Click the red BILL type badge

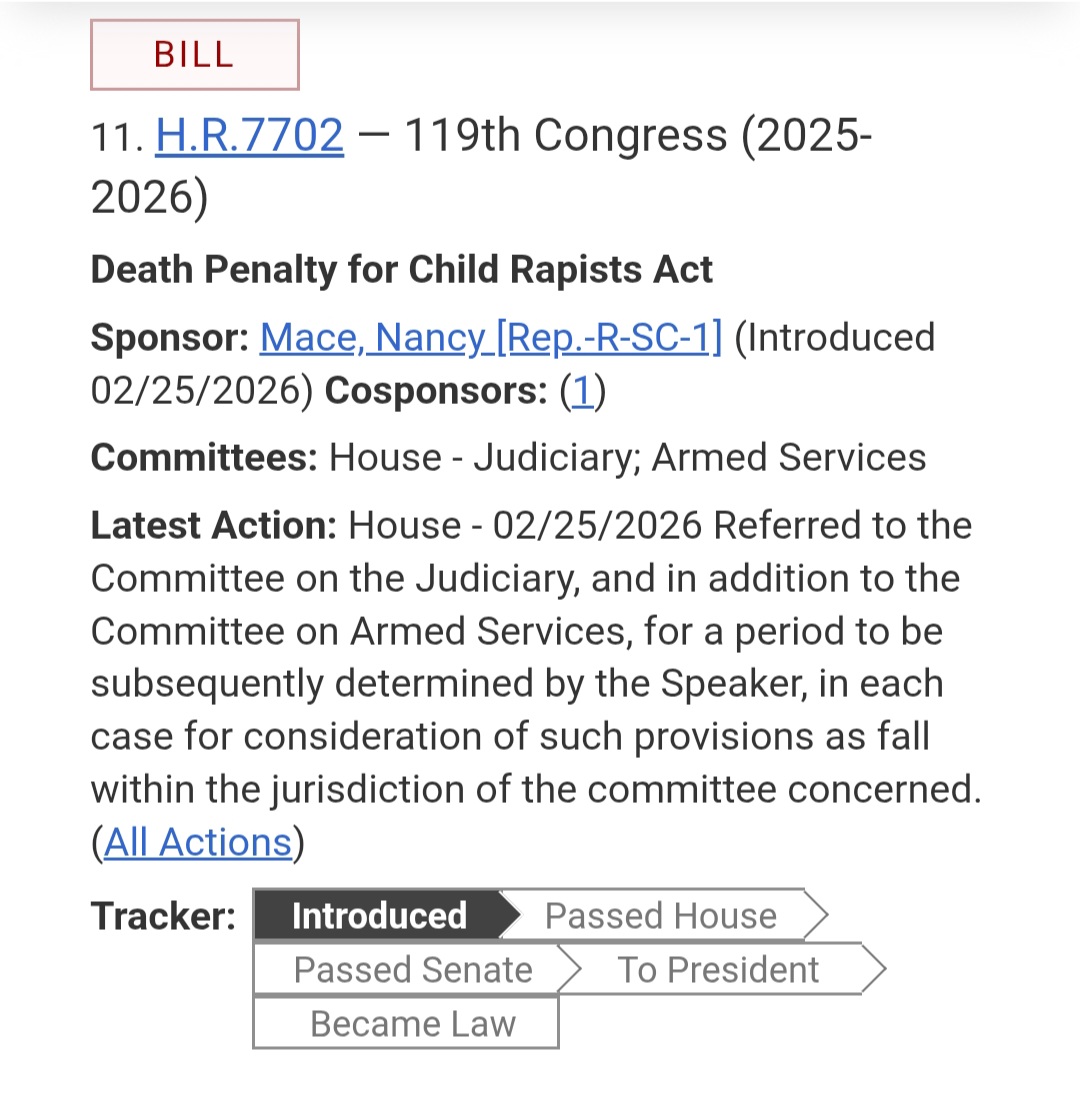(x=194, y=54)
